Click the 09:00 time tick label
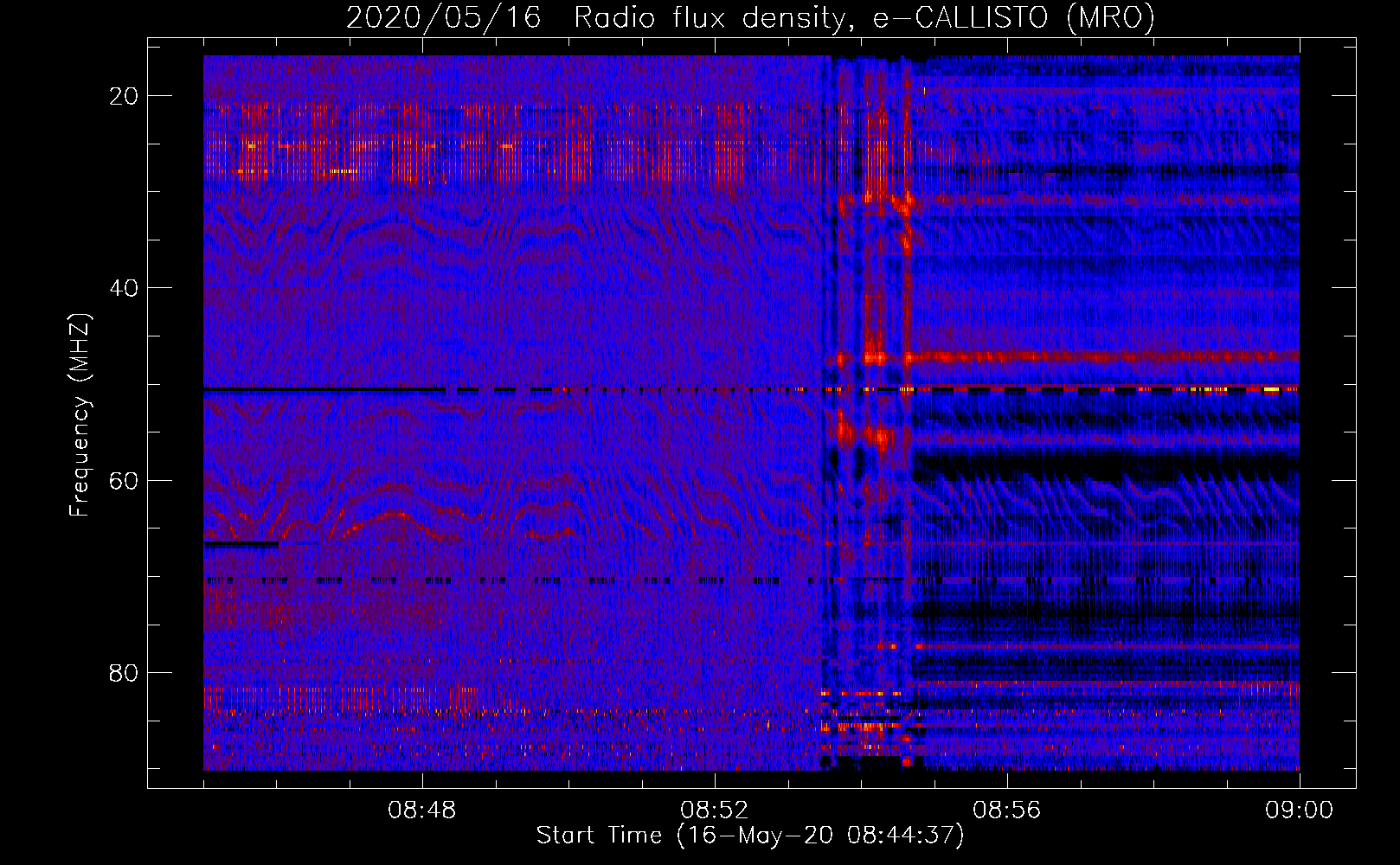The height and width of the screenshot is (865, 1400). (x=1299, y=811)
